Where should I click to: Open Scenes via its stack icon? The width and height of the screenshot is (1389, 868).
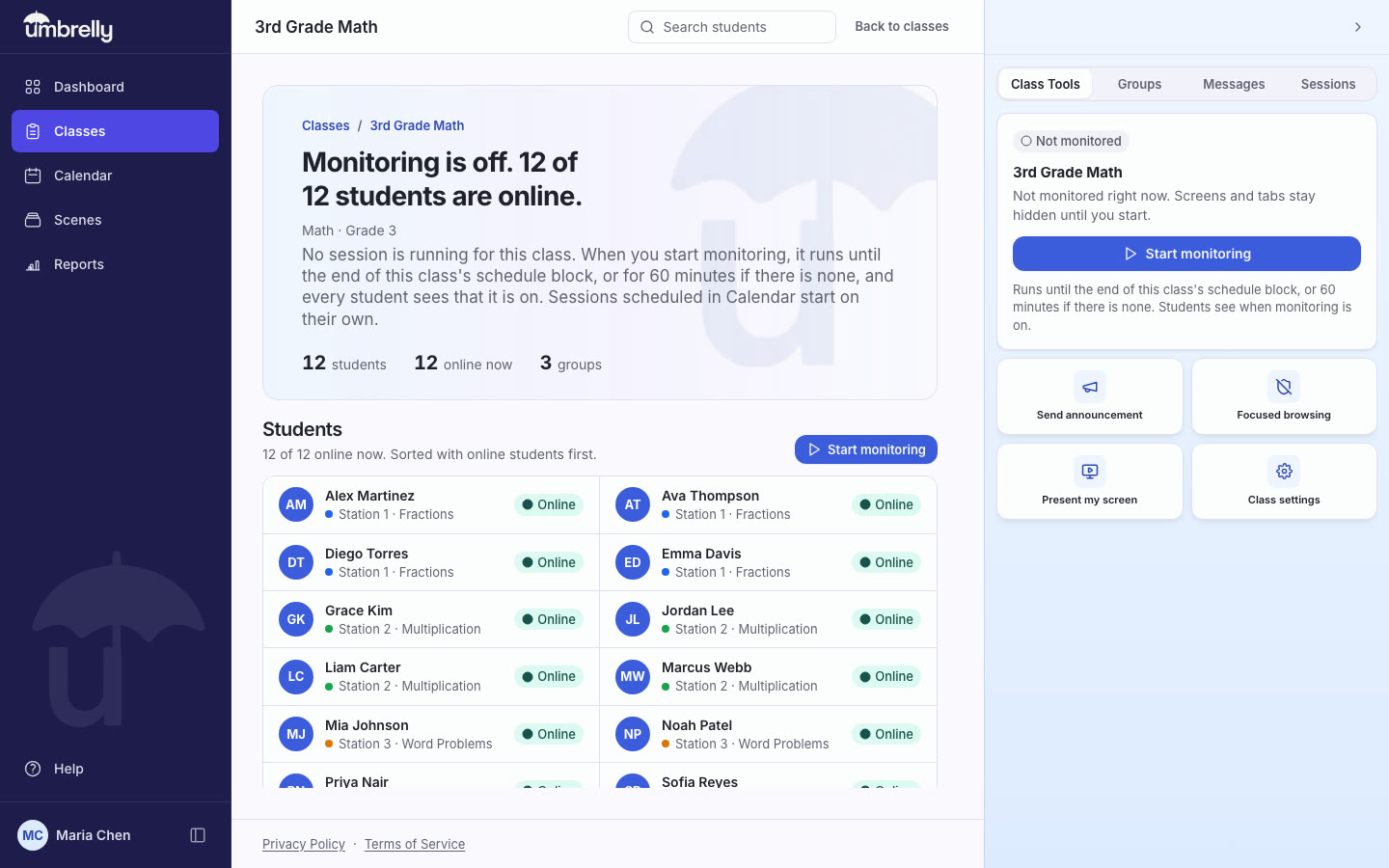click(x=33, y=220)
